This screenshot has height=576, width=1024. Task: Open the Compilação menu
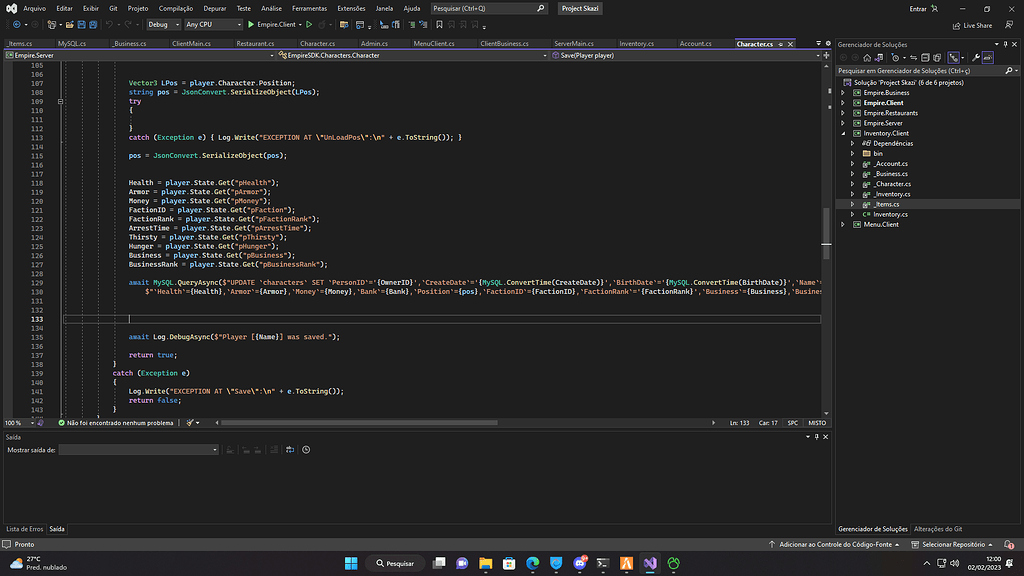coord(175,8)
